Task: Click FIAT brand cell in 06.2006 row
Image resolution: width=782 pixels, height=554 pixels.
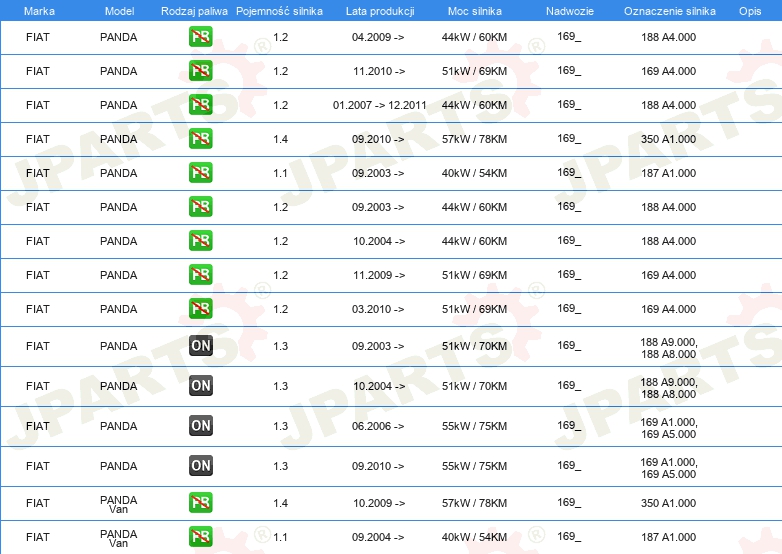Action: (38, 426)
